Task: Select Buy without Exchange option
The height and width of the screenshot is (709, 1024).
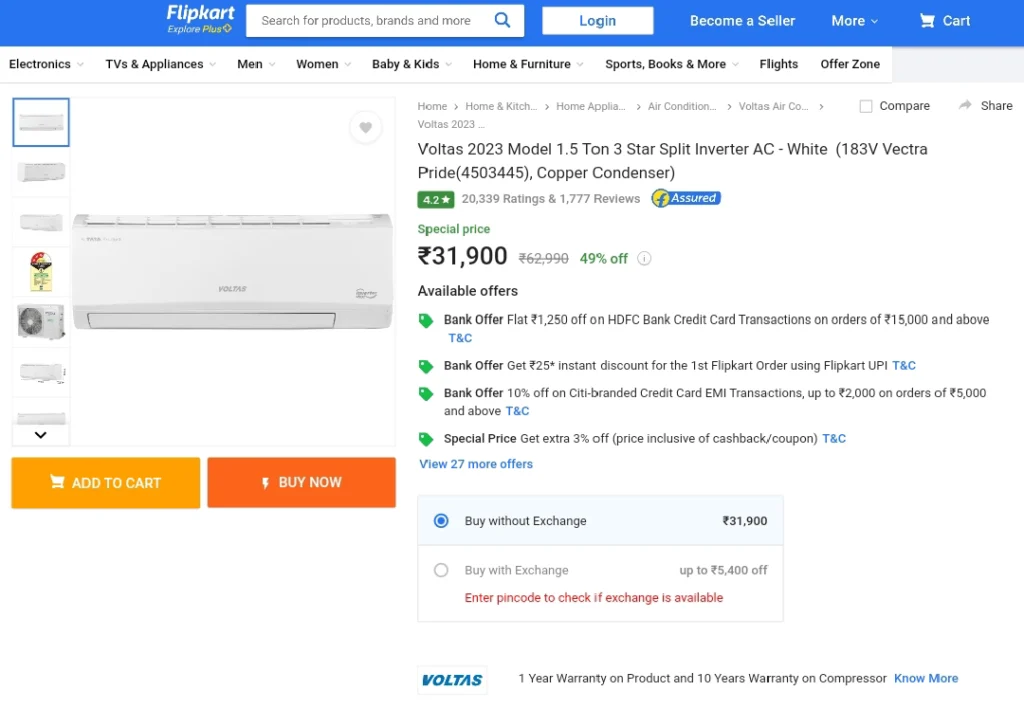Action: coord(441,521)
